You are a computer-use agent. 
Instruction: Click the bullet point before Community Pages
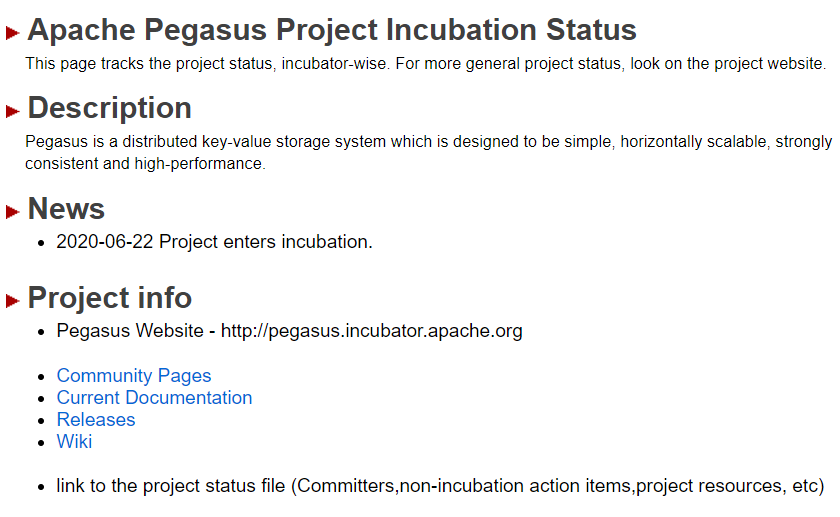(x=41, y=377)
